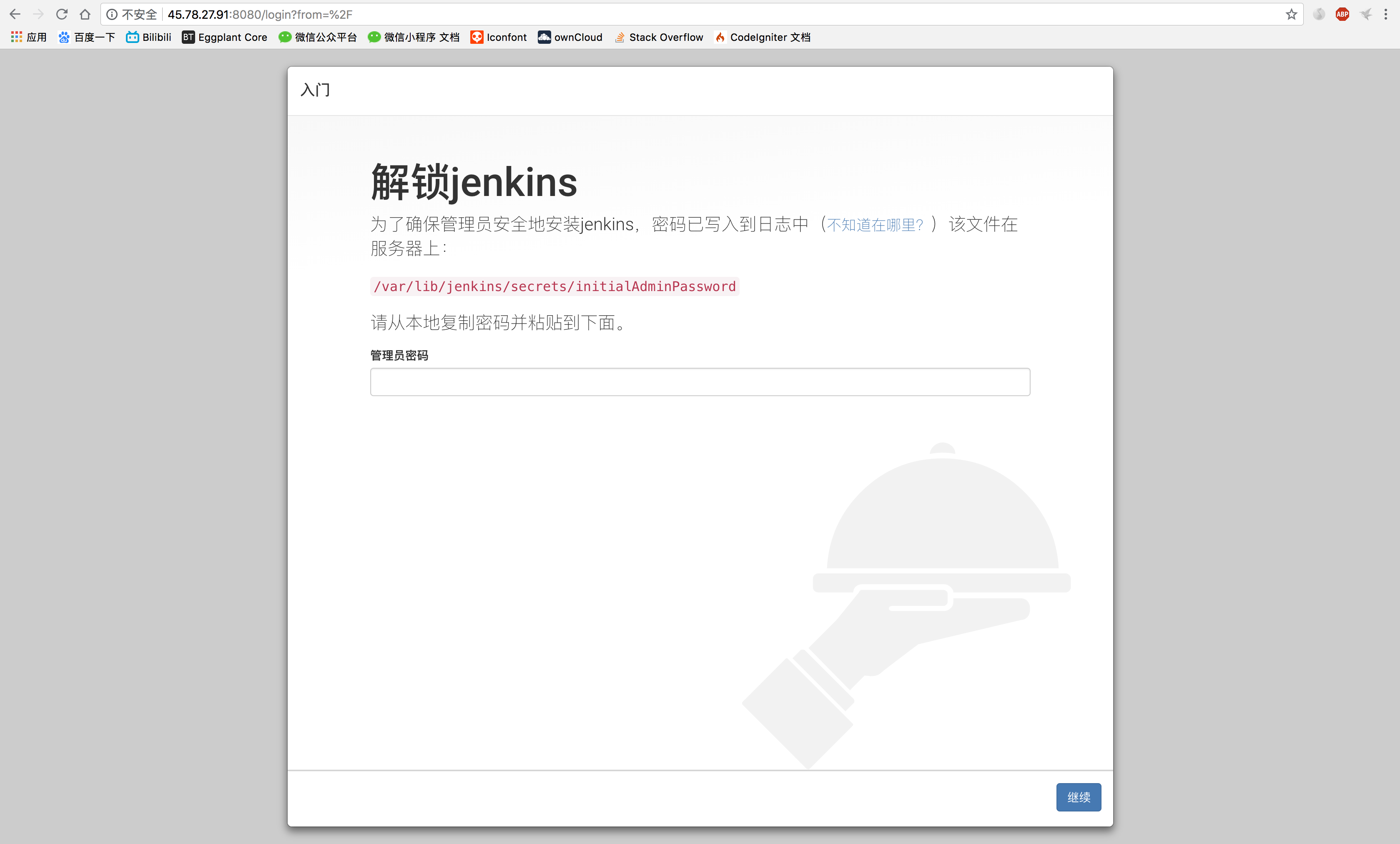
Task: Click the bird-shaped extension icon
Action: tap(1365, 14)
